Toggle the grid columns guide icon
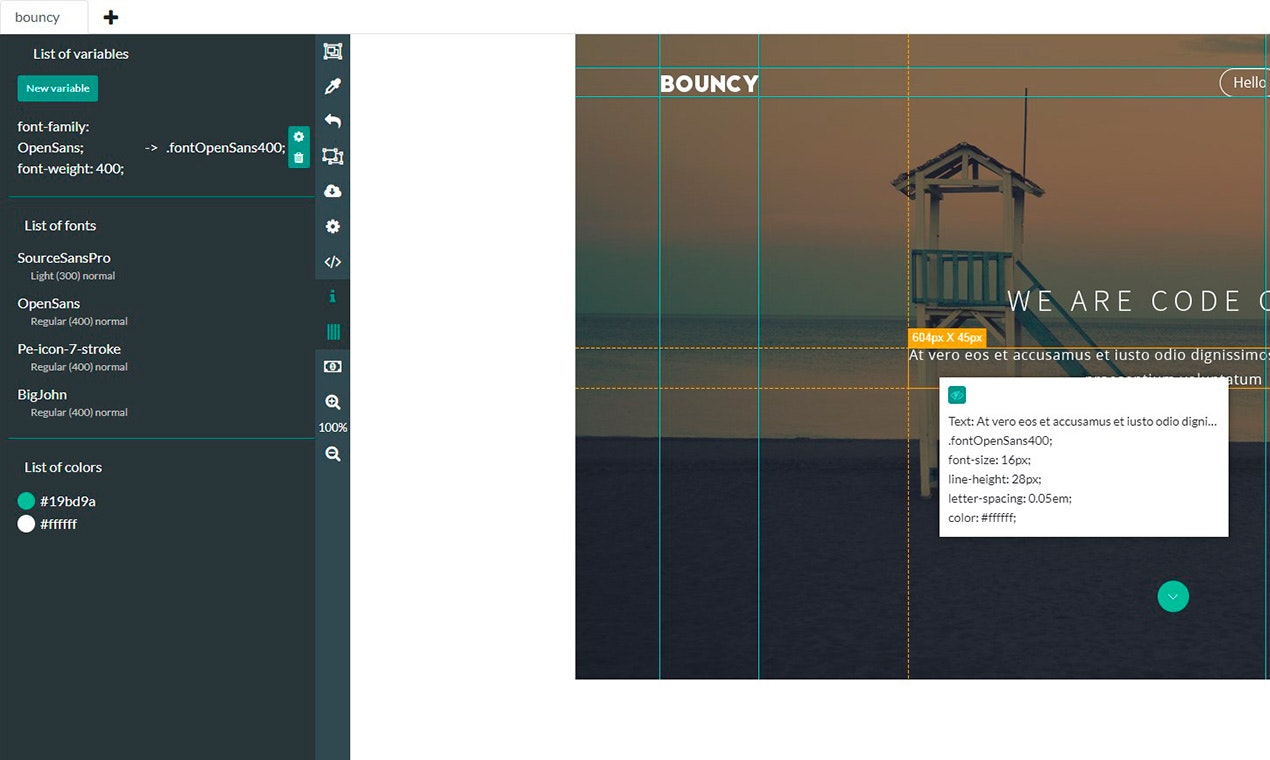 (x=333, y=332)
